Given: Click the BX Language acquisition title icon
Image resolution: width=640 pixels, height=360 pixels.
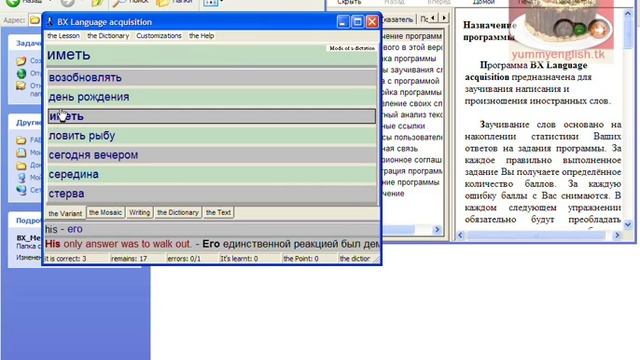Looking at the screenshot, I should [50, 22].
